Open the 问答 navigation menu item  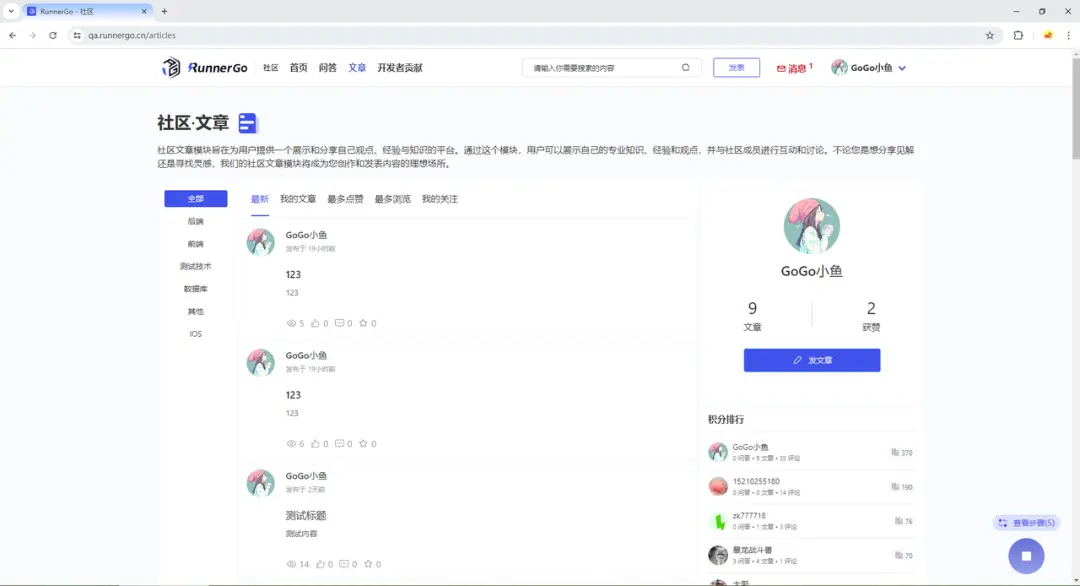(x=327, y=67)
